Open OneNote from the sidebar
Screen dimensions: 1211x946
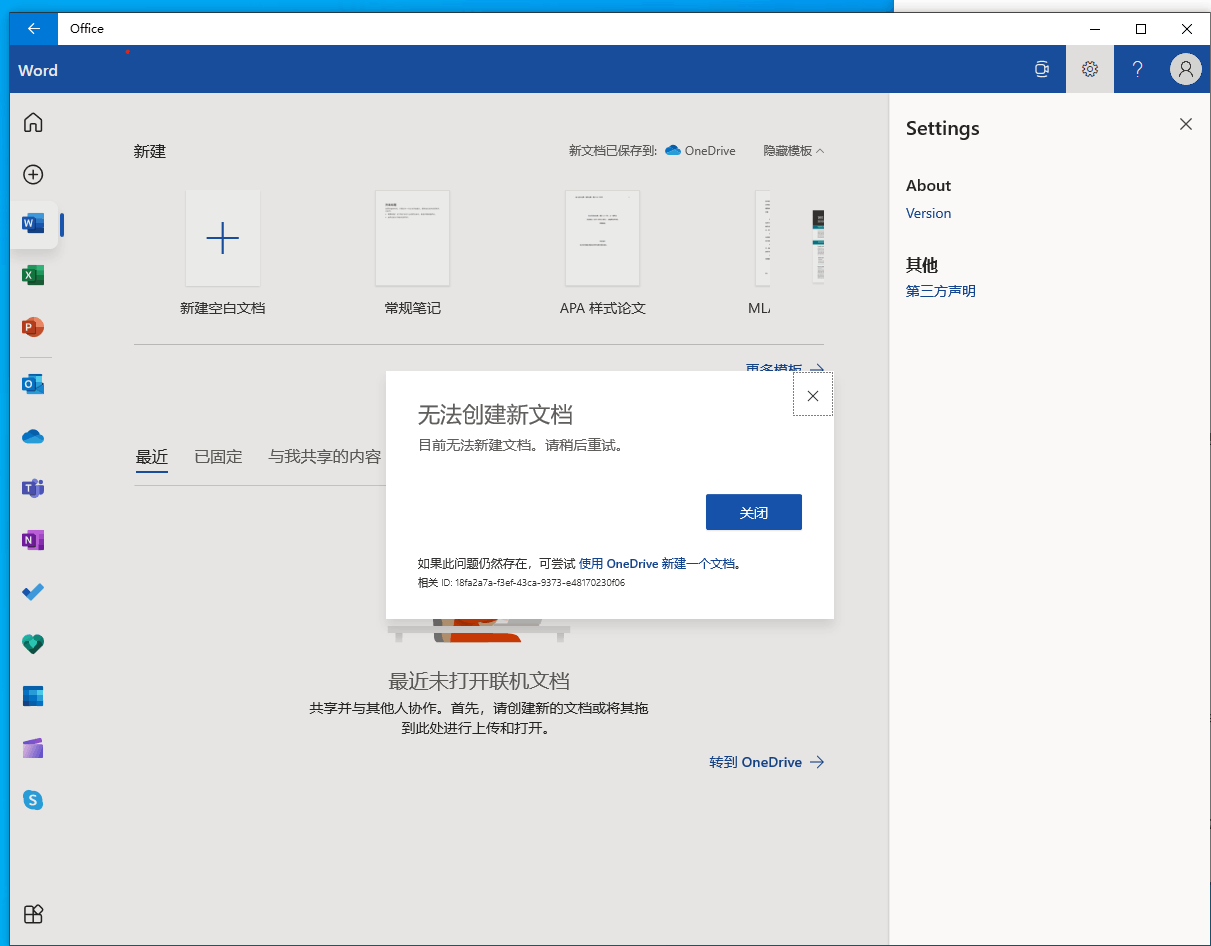point(33,541)
